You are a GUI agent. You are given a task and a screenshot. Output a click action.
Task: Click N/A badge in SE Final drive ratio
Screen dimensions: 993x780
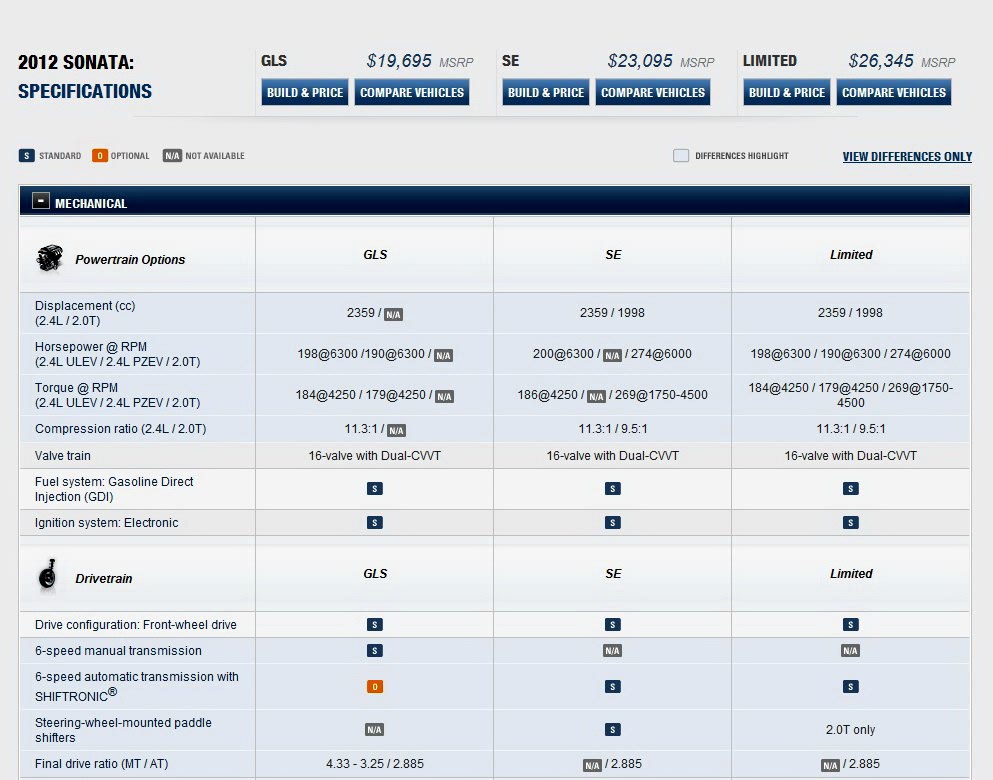click(592, 766)
